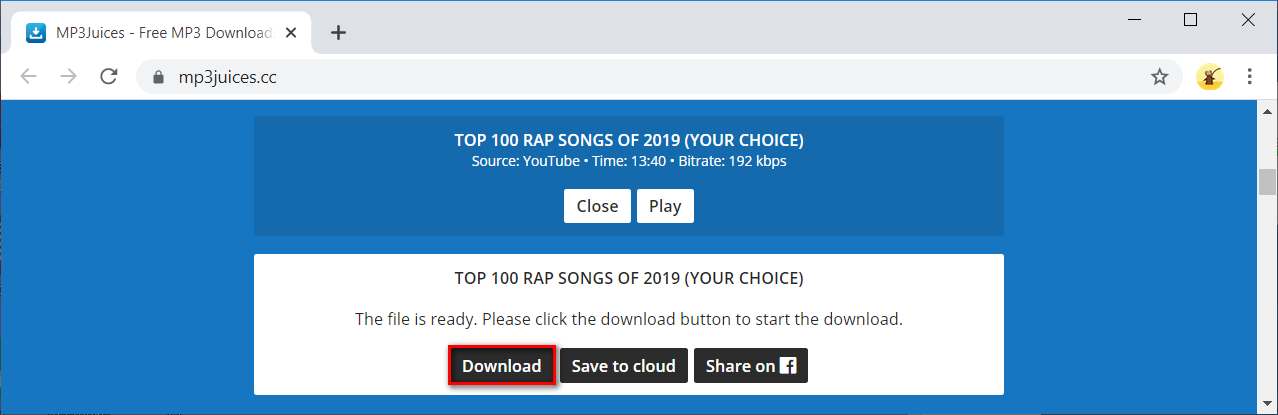Click the Download button
The height and width of the screenshot is (415, 1278).
(501, 366)
